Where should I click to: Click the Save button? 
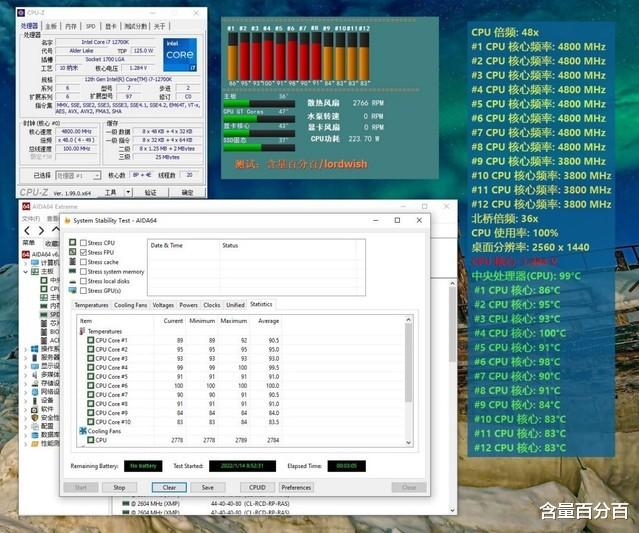[x=207, y=487]
